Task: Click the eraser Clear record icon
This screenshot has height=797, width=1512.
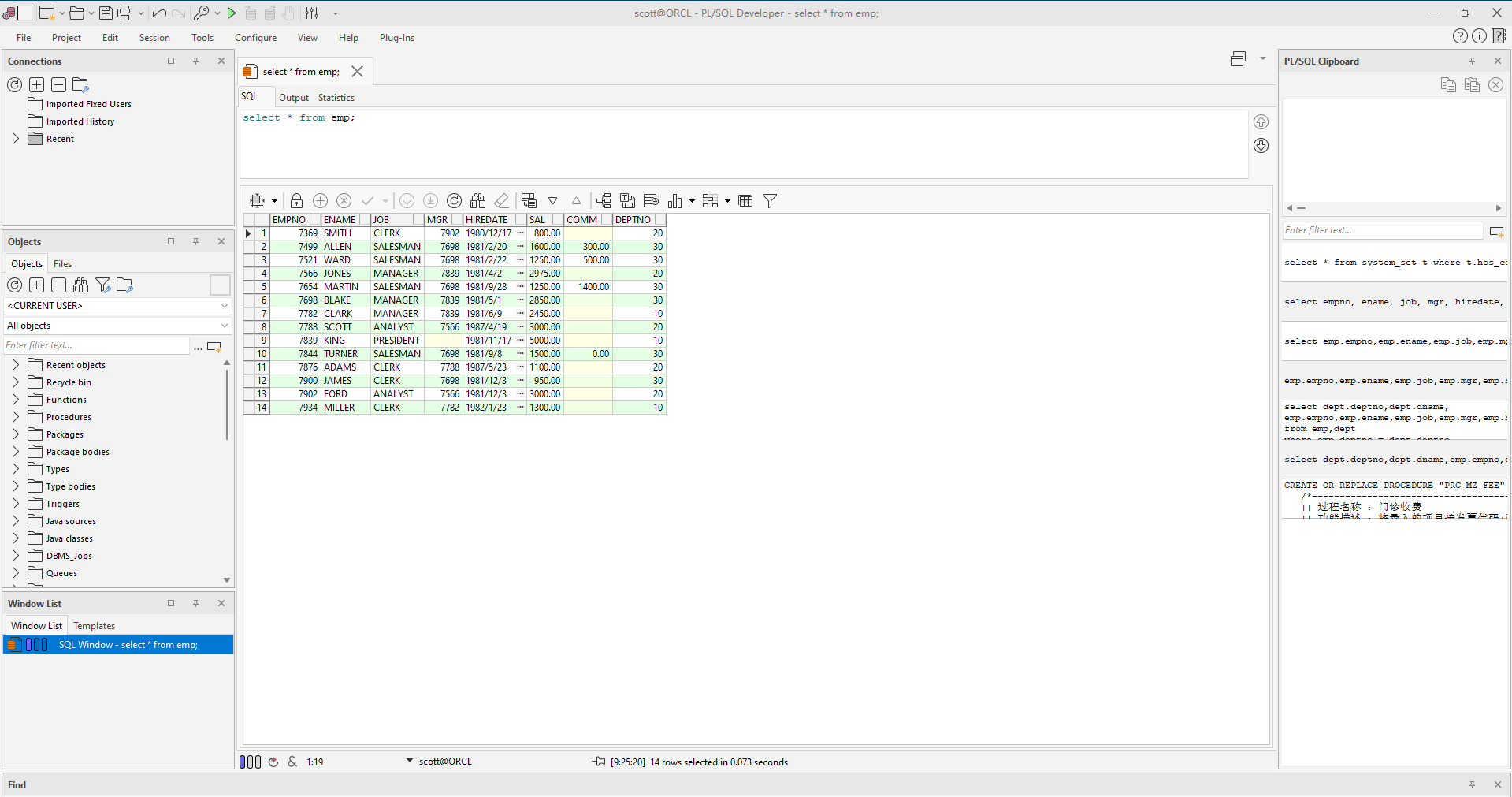Action: tap(502, 201)
